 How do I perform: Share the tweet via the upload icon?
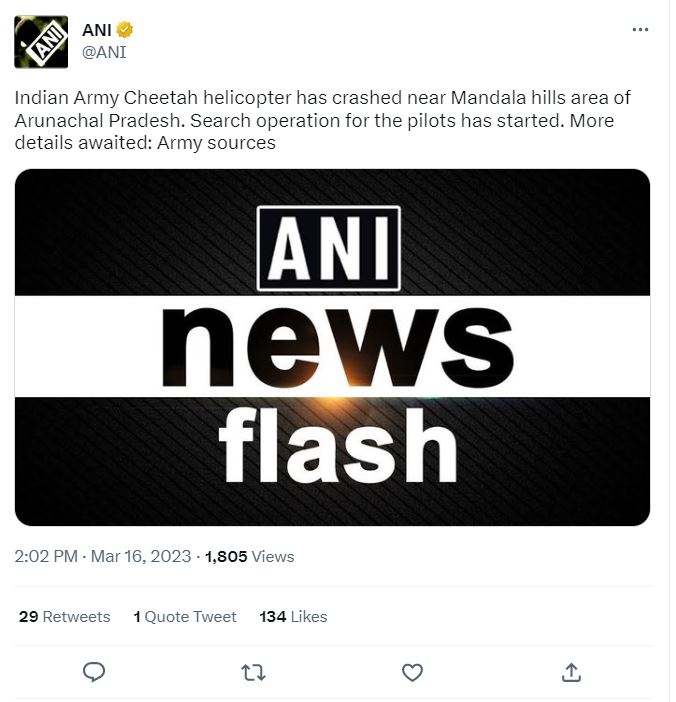click(571, 672)
